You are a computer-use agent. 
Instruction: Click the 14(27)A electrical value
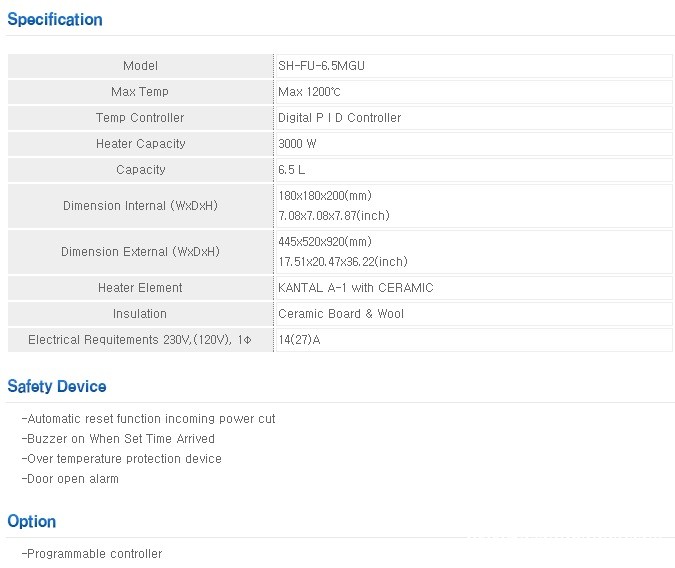point(299,340)
